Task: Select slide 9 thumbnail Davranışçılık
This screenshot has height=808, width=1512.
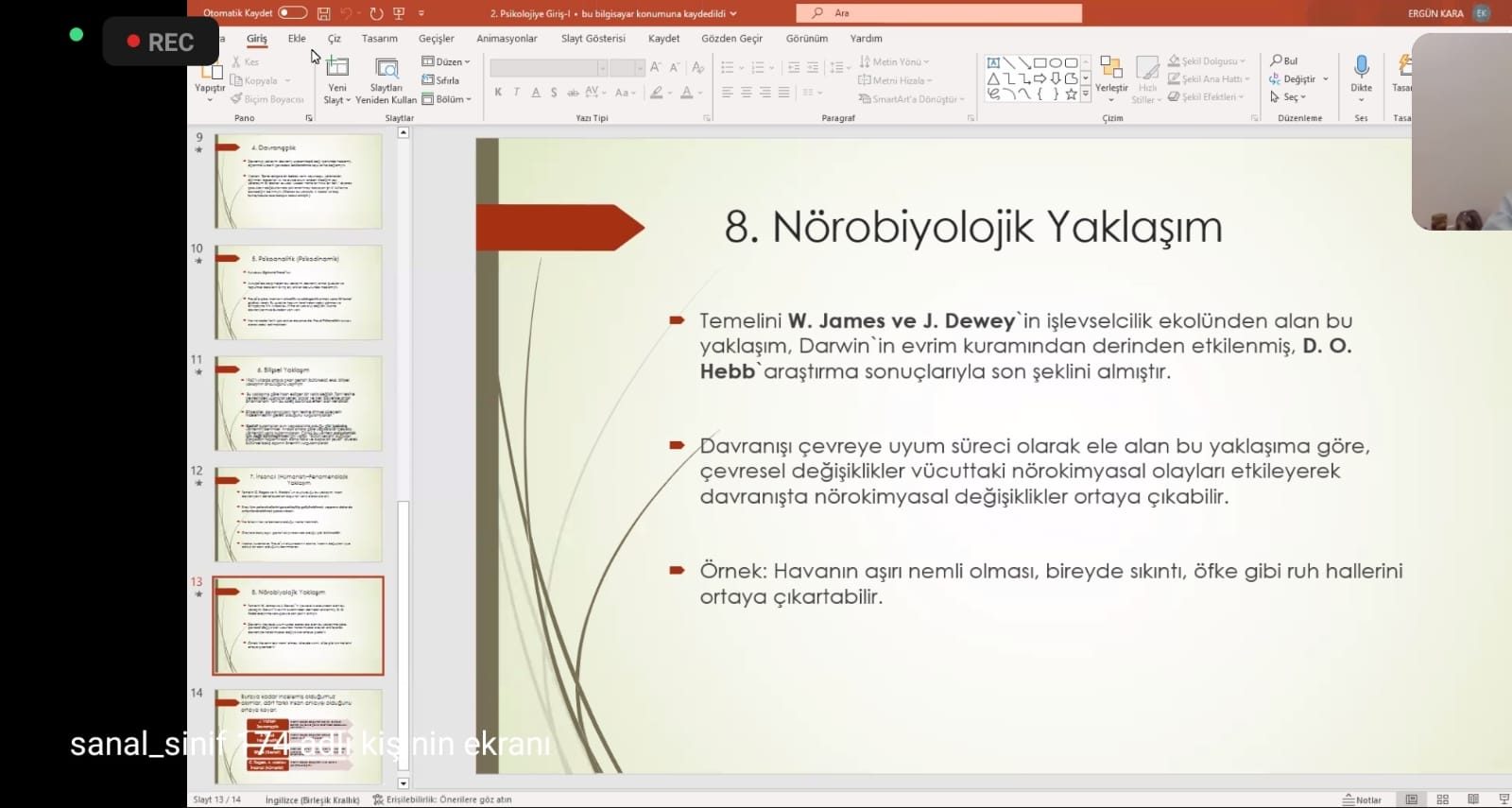Action: pos(299,181)
